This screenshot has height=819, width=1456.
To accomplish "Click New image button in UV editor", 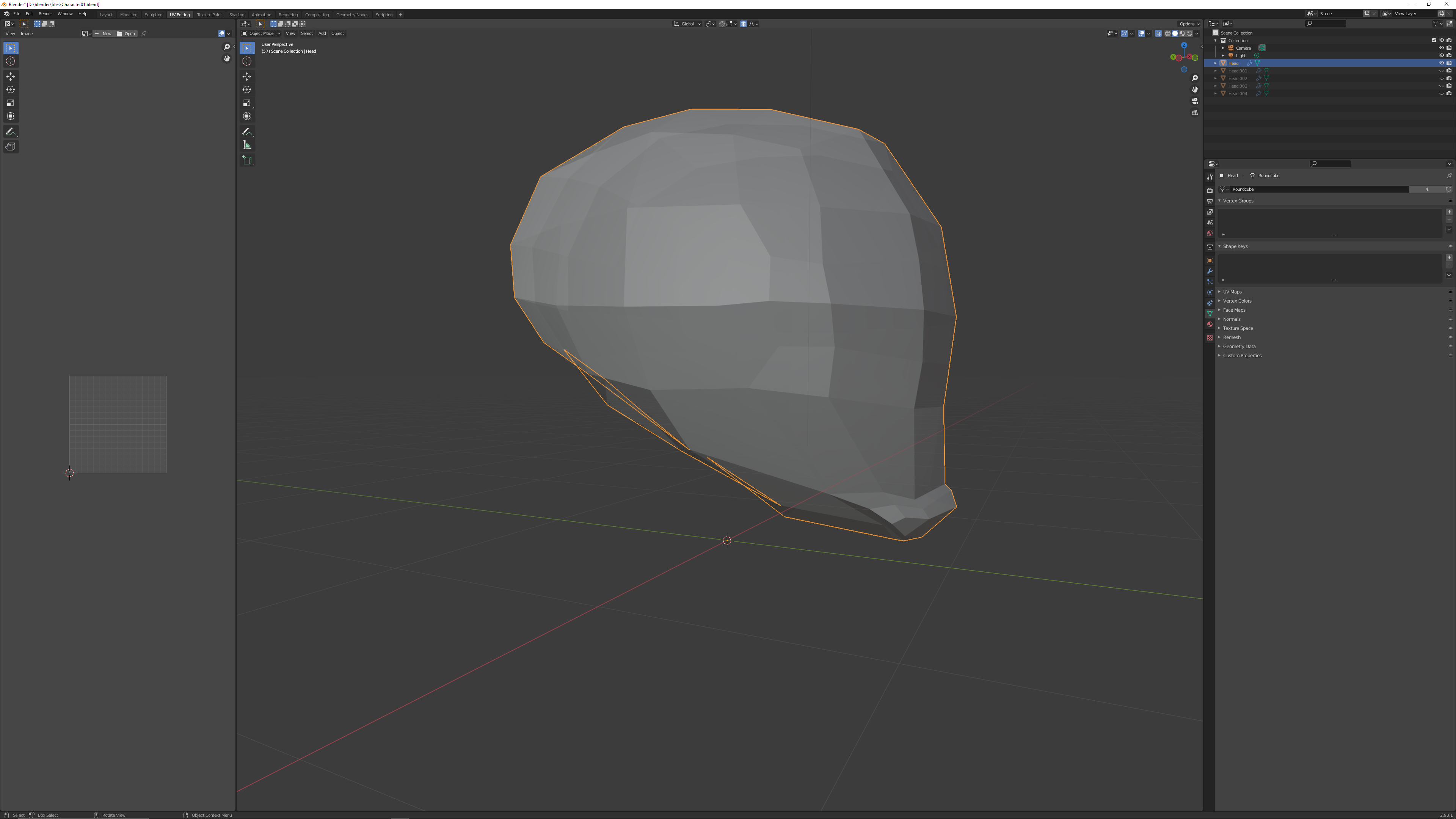I will (x=104, y=34).
